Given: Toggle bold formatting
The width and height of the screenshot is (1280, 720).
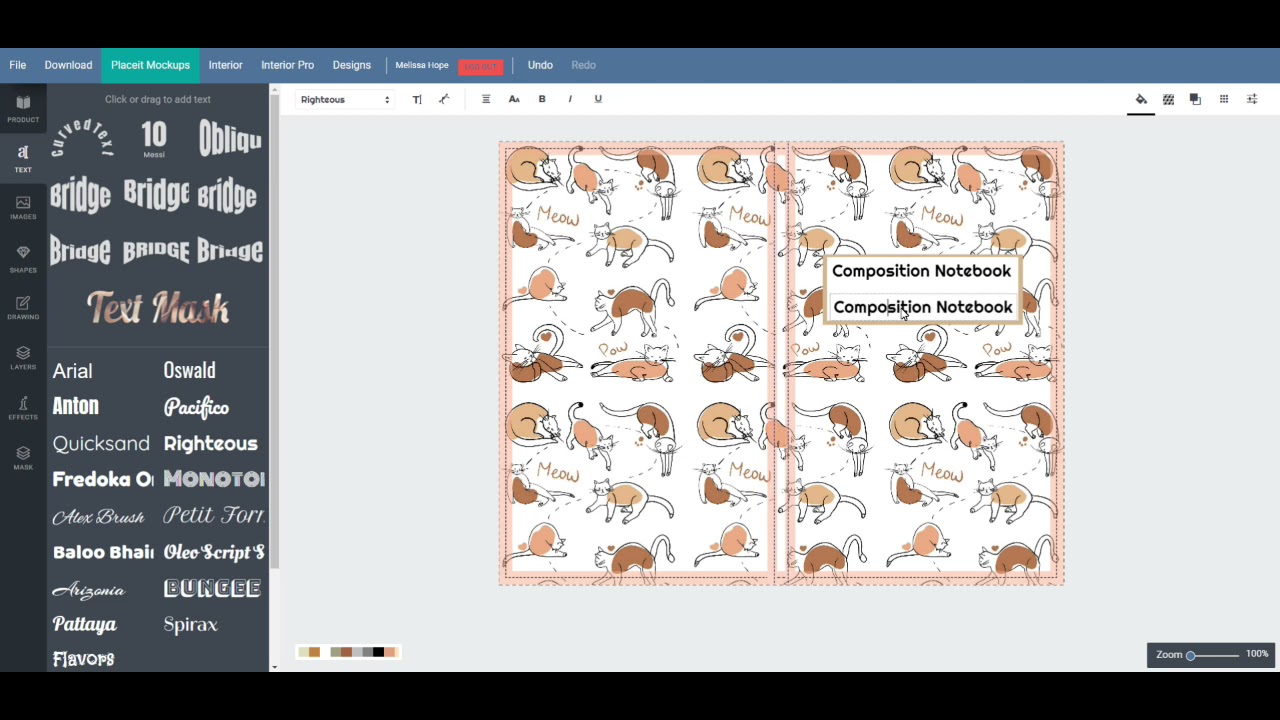Looking at the screenshot, I should pos(542,99).
